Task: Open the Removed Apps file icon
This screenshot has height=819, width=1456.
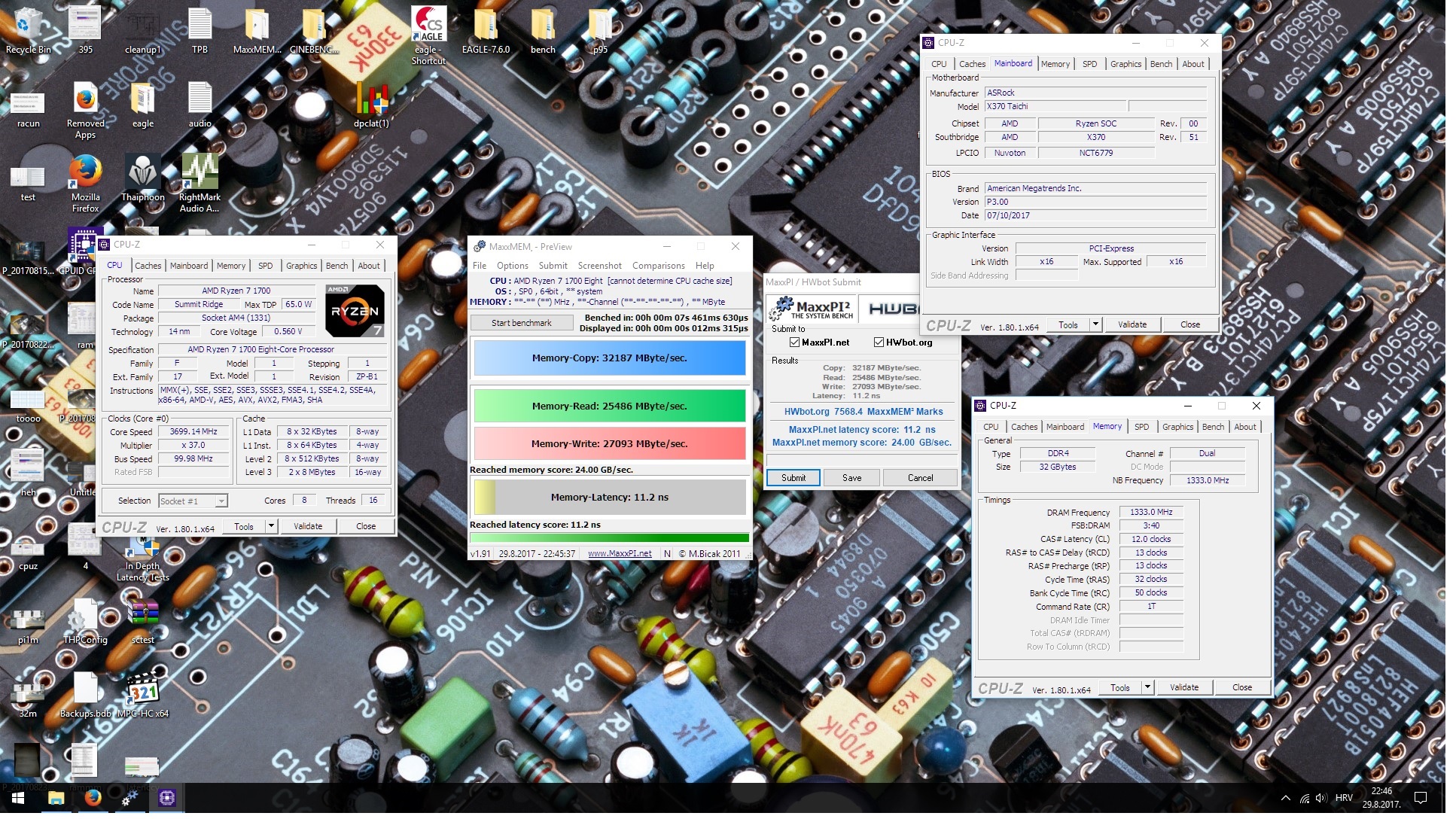Action: (85, 110)
